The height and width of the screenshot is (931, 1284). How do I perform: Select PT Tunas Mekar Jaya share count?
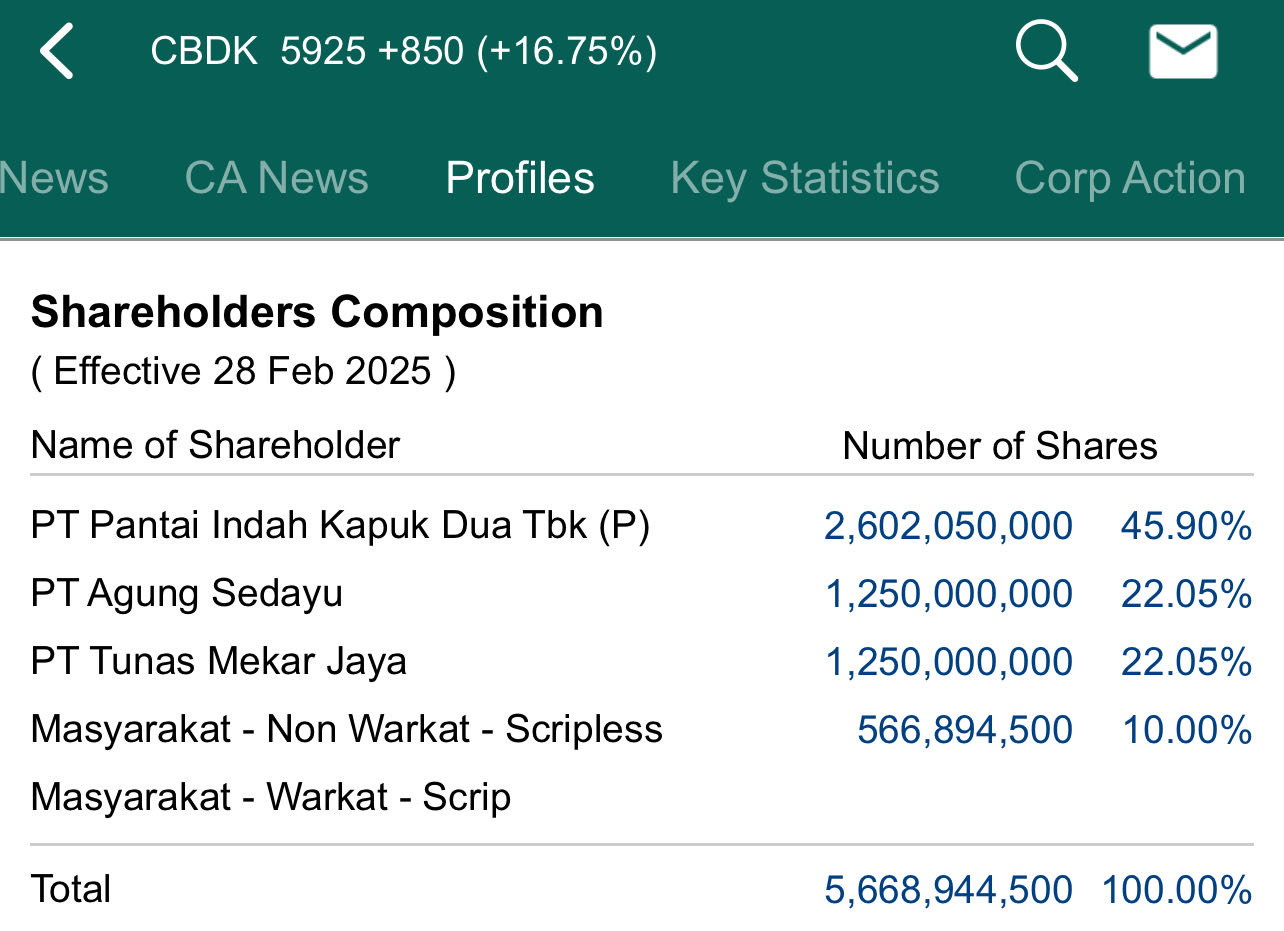tap(948, 661)
